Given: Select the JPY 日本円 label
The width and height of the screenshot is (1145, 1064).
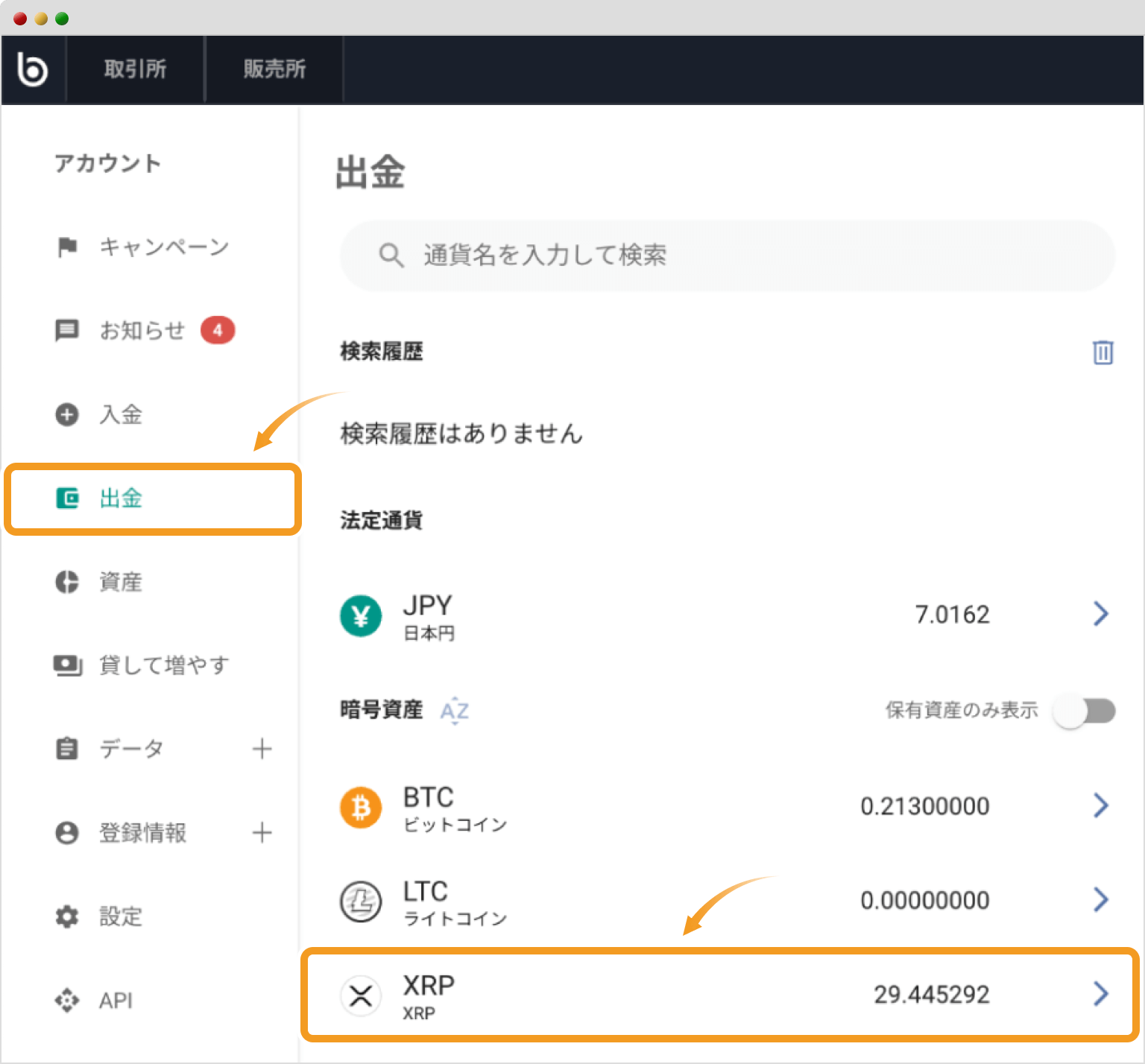Looking at the screenshot, I should [429, 617].
